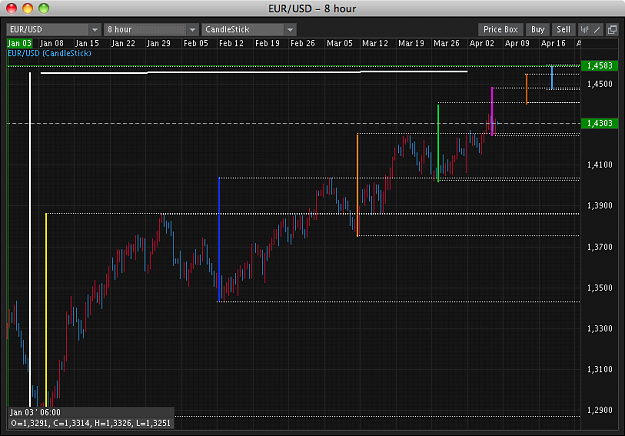
Task: Click the Apr 02 date label
Action: click(482, 43)
